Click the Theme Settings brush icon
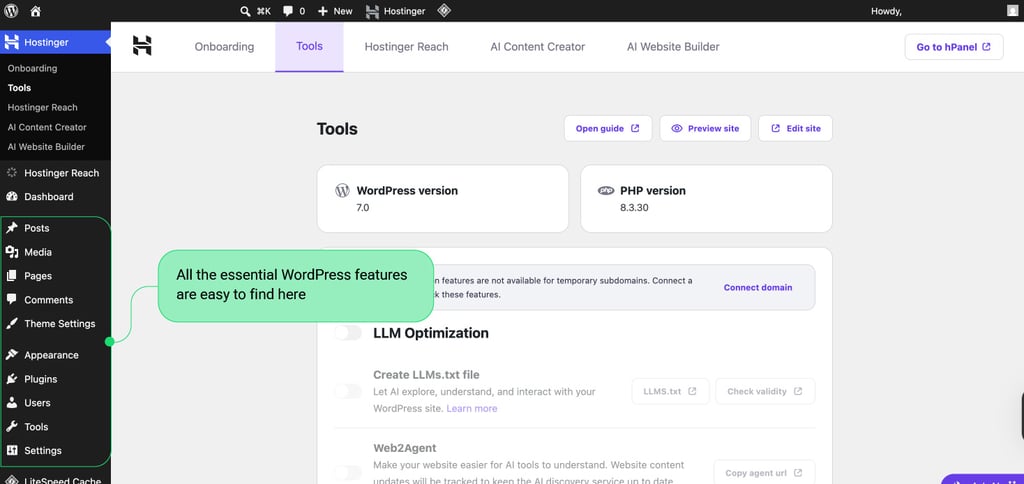 click(x=12, y=323)
